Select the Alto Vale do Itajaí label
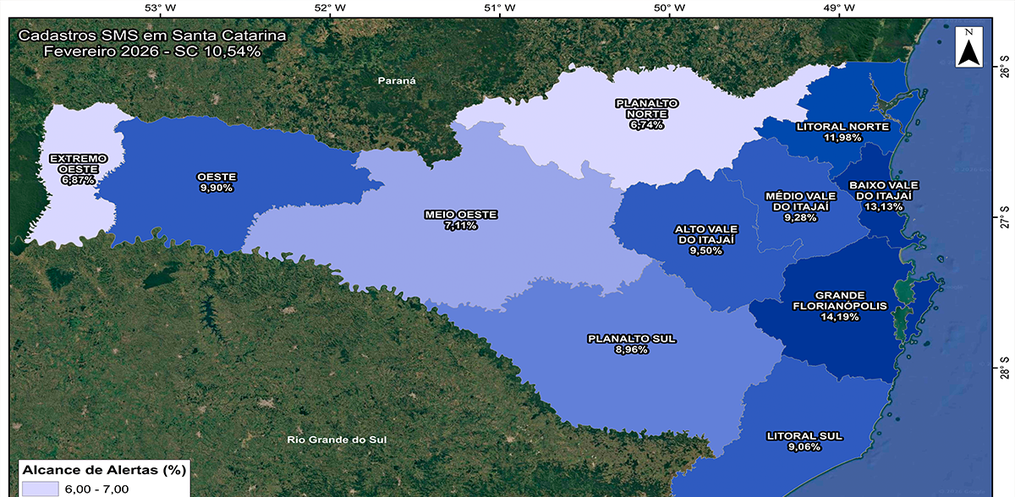Screen dimensions: 1015x497 [705, 239]
